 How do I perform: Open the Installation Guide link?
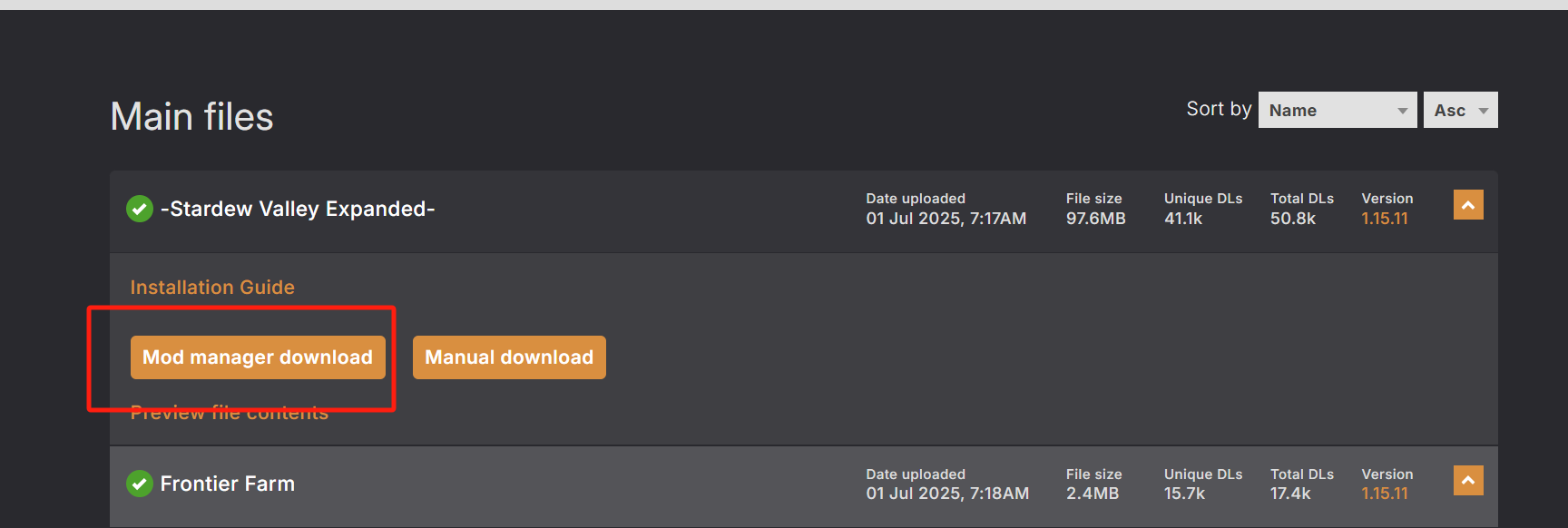pos(212,287)
